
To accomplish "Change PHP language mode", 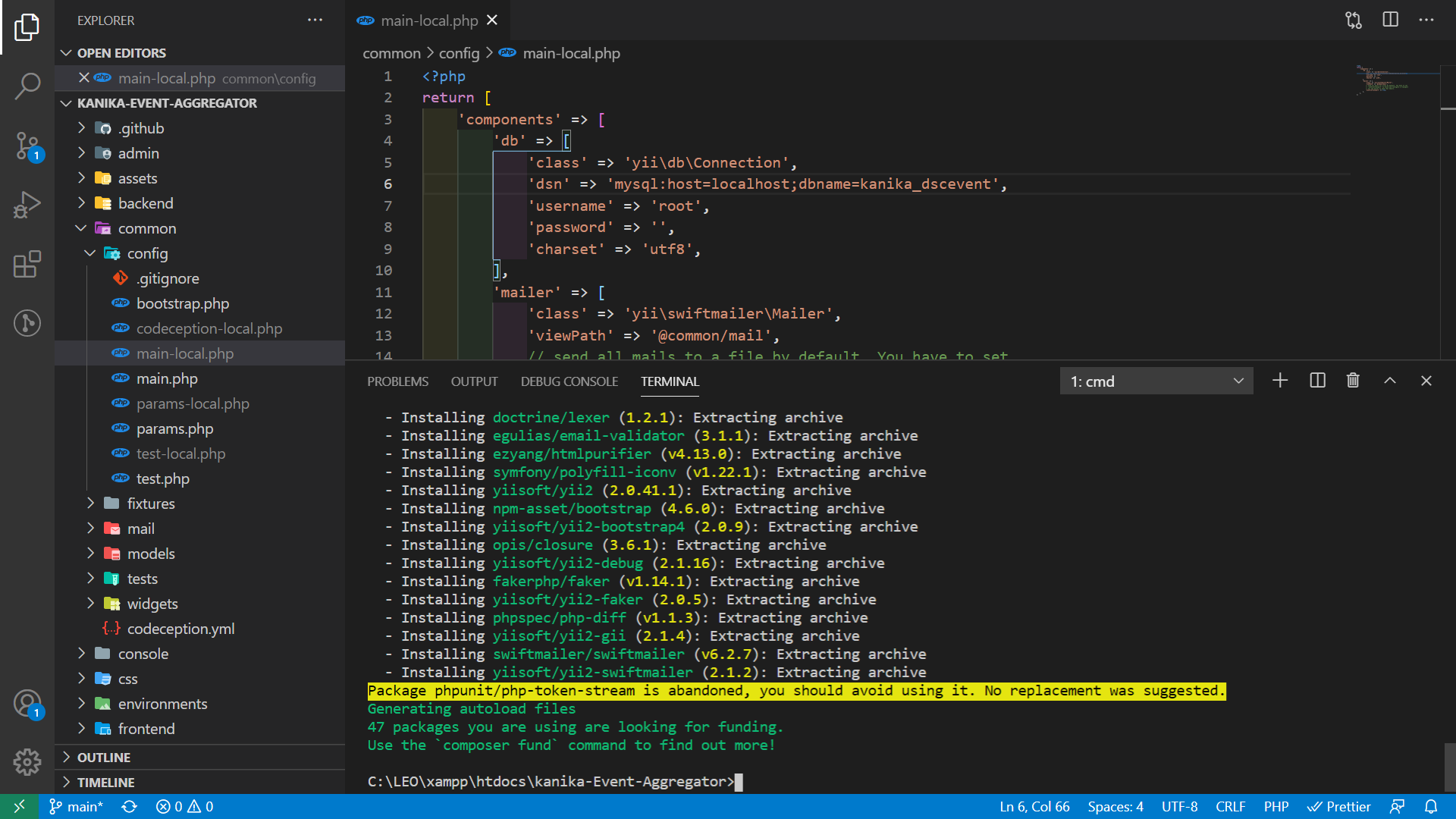I will point(1276,807).
